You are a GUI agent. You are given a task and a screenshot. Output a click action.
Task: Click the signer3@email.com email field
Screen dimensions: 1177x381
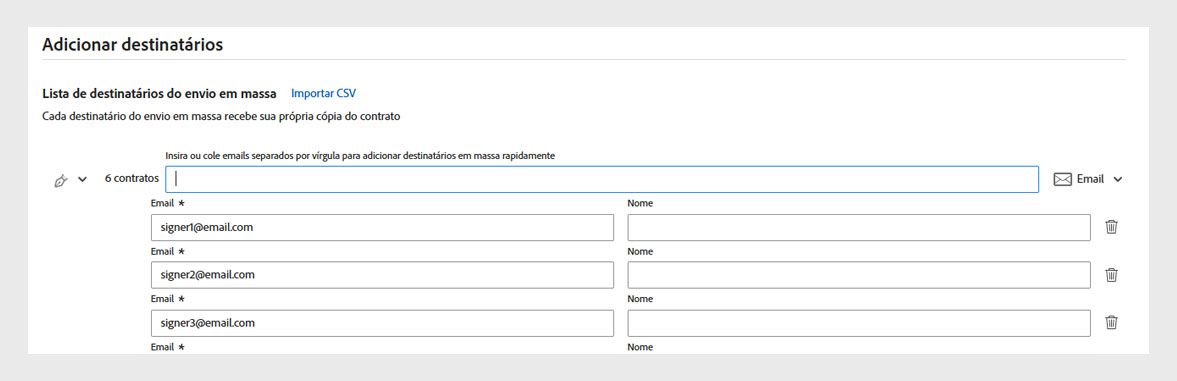coord(382,323)
